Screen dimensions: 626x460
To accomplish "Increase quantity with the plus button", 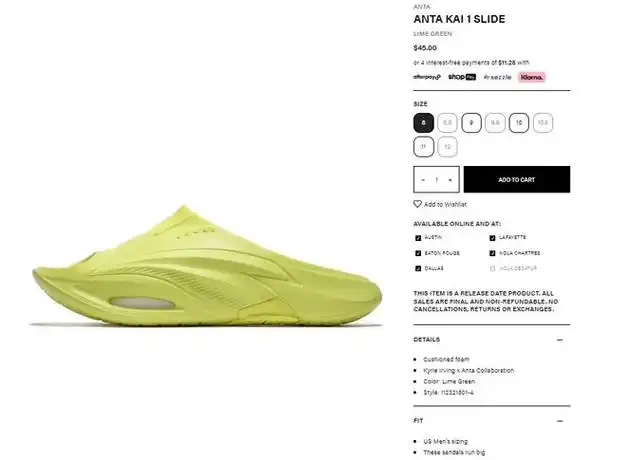I will [450, 180].
